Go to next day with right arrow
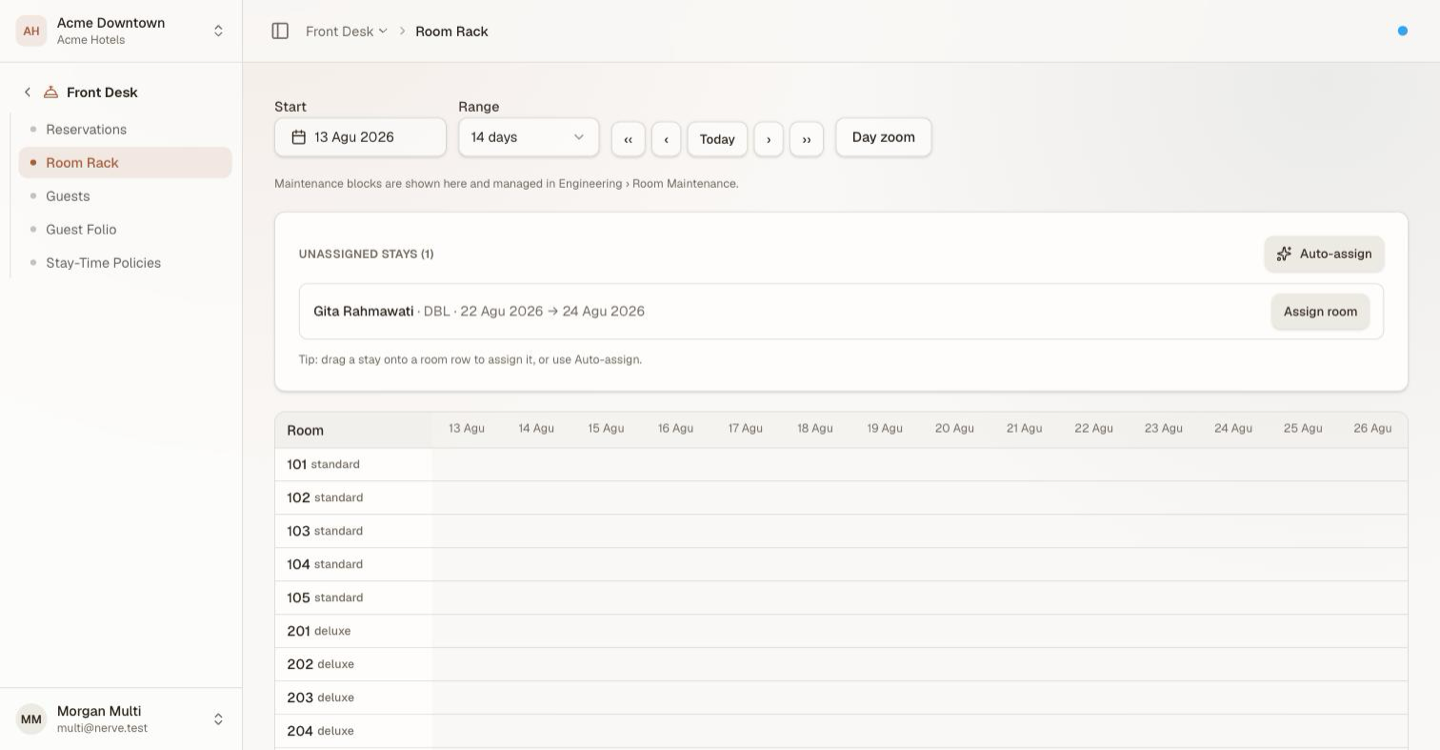The width and height of the screenshot is (1440, 750). pyautogui.click(x=768, y=139)
